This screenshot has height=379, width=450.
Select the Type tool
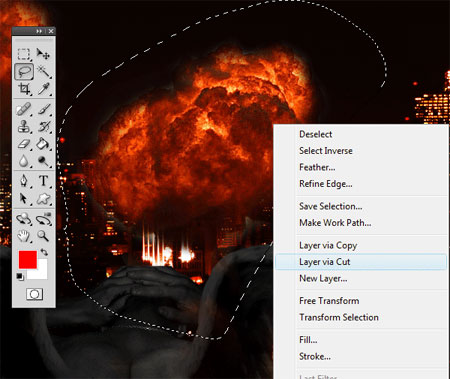click(x=43, y=181)
